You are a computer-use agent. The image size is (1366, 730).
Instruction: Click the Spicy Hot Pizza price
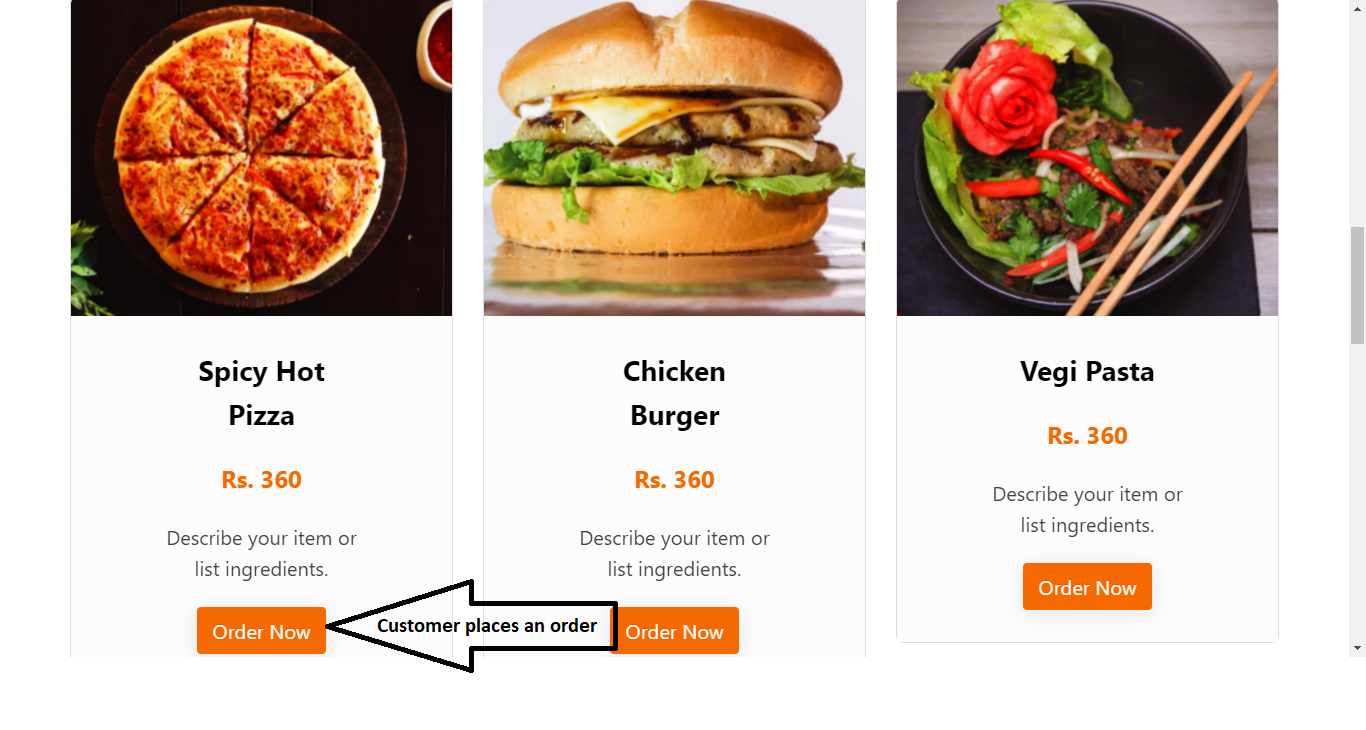click(x=261, y=480)
